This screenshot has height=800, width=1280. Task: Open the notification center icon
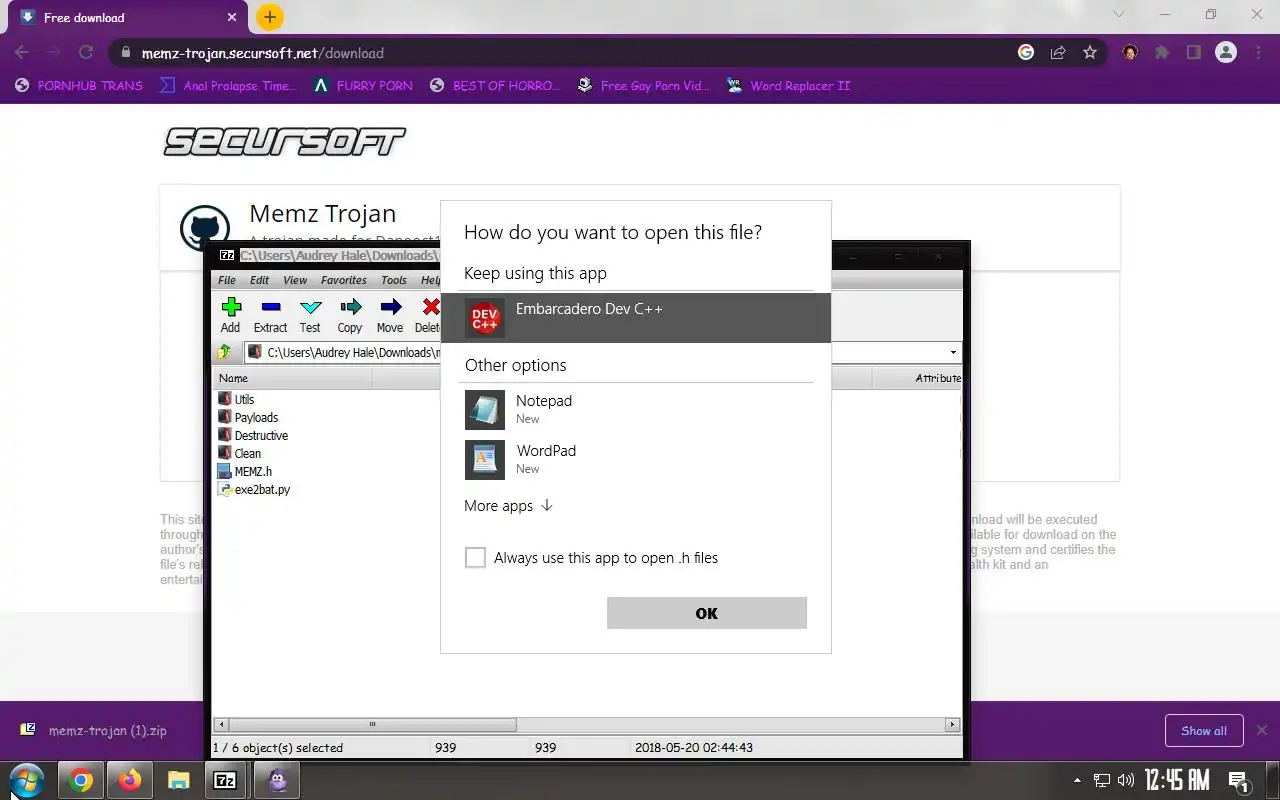click(1239, 781)
